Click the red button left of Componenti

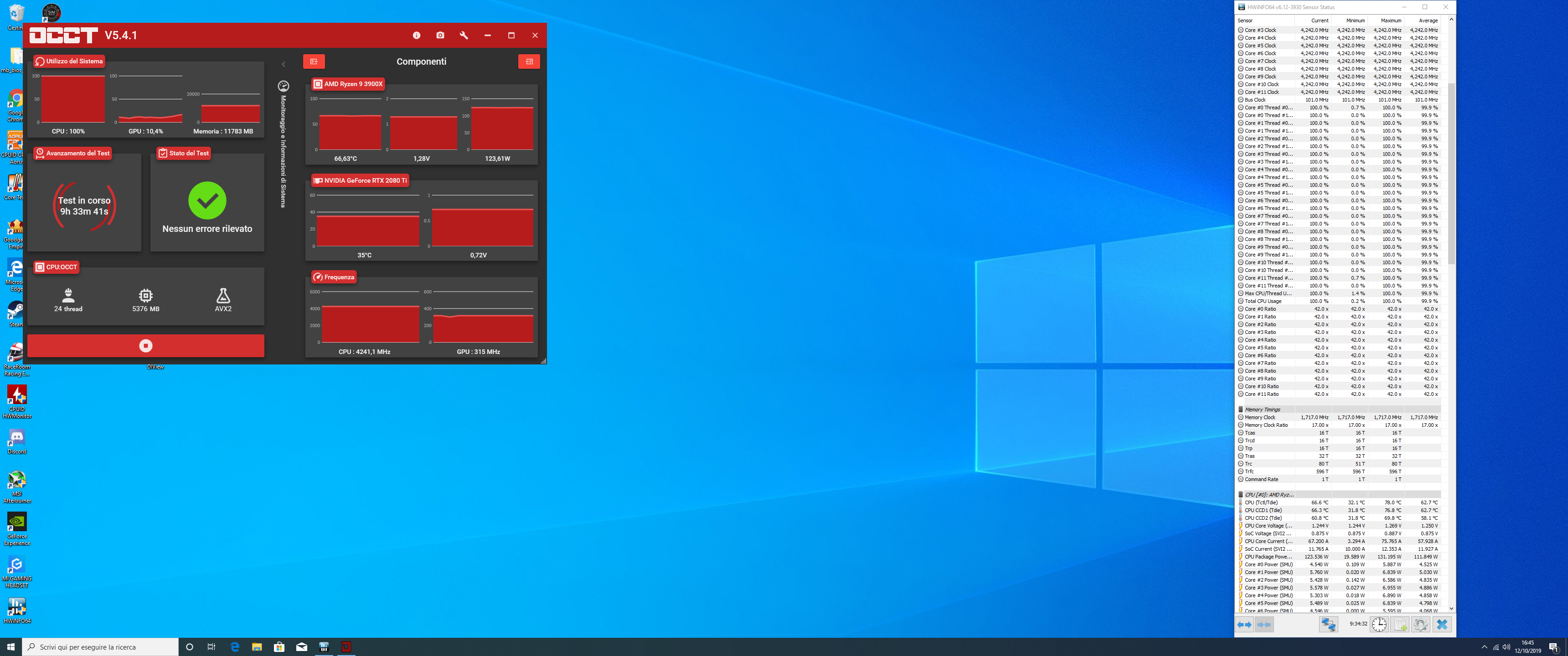coord(314,61)
